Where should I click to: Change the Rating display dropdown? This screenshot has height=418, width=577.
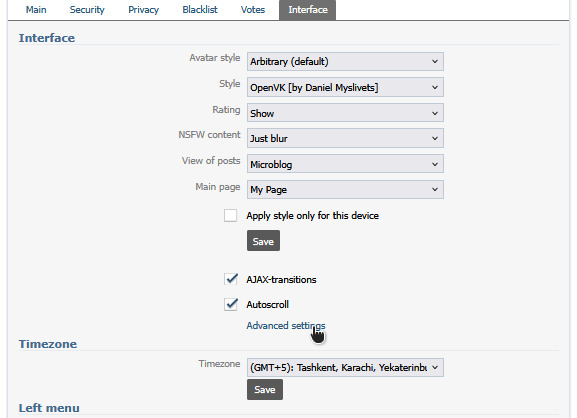(x=345, y=113)
